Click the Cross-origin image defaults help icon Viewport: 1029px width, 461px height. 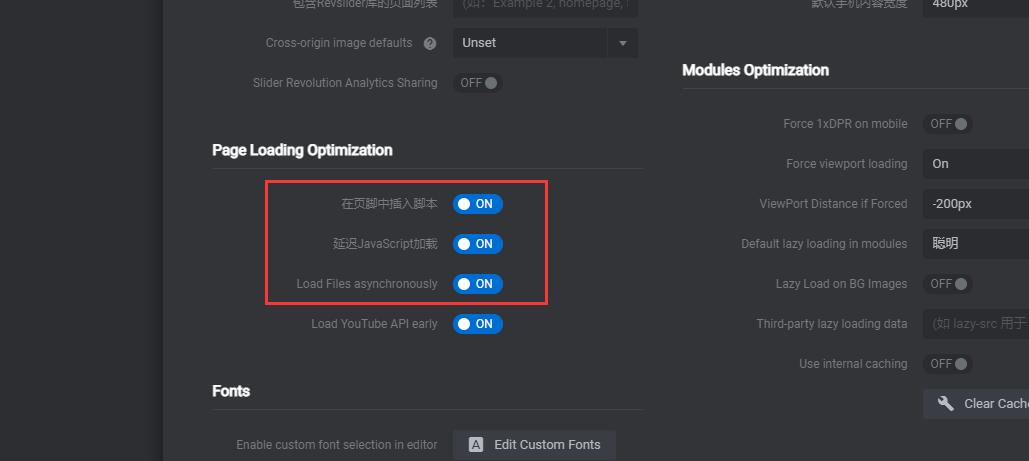[430, 43]
